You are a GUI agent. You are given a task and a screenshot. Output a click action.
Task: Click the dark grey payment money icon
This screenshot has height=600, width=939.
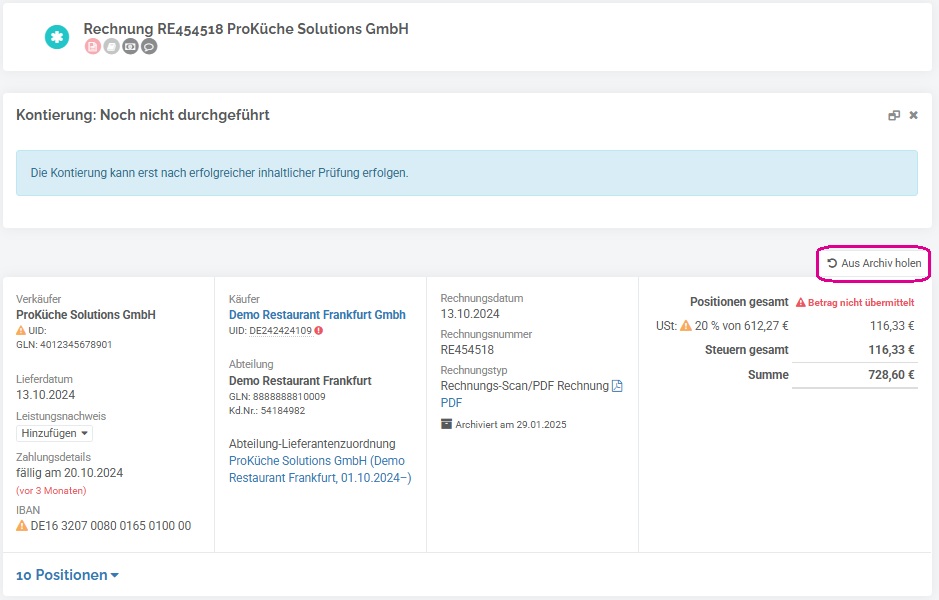131,46
